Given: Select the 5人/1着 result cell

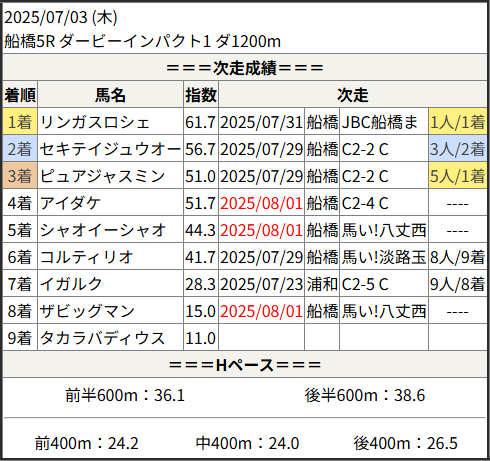Looking at the screenshot, I should [457, 176].
